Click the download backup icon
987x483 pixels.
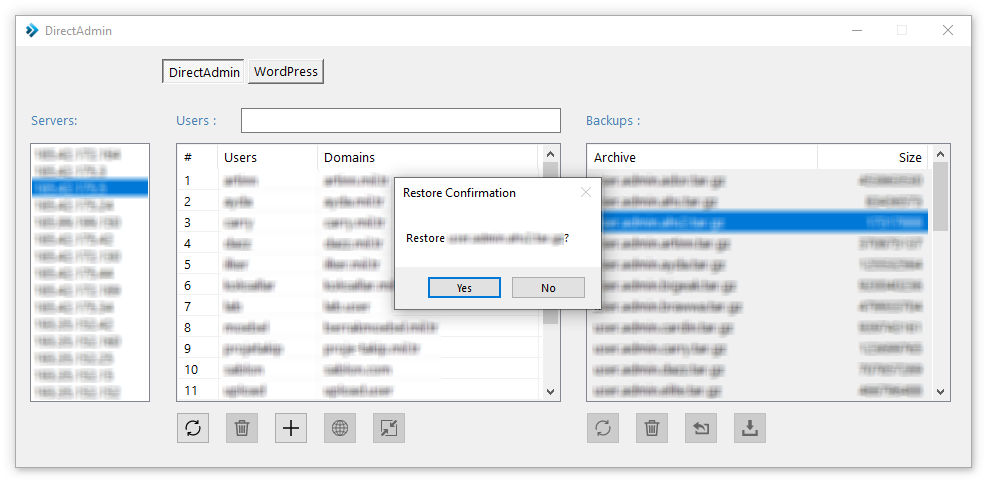point(750,428)
